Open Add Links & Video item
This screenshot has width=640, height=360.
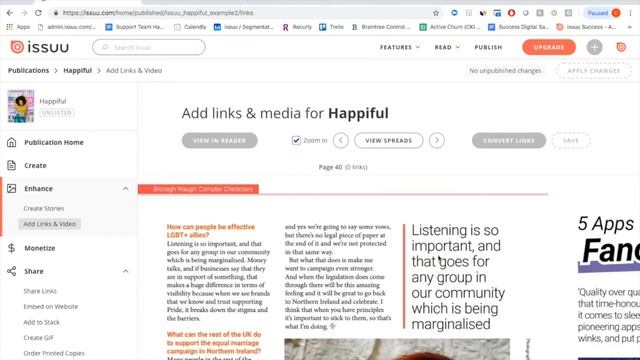click(49, 224)
